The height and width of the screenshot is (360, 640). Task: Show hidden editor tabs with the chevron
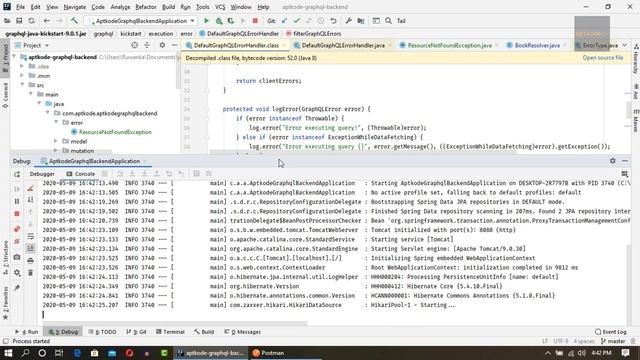point(625,45)
